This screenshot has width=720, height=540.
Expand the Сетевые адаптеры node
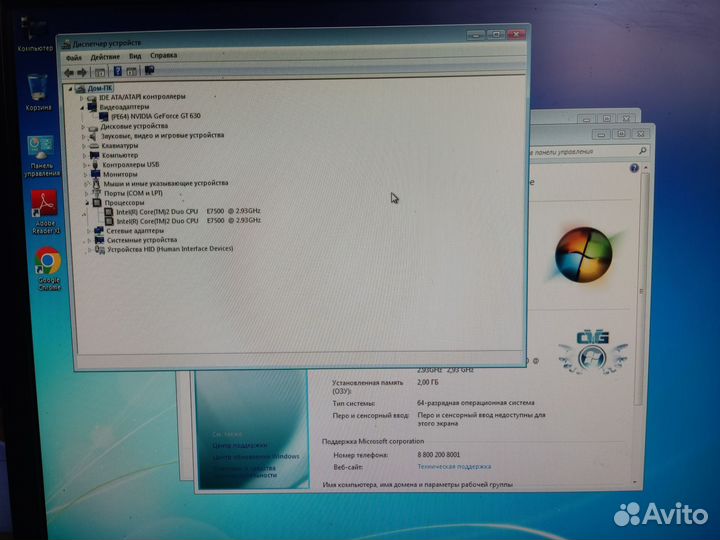click(x=89, y=231)
